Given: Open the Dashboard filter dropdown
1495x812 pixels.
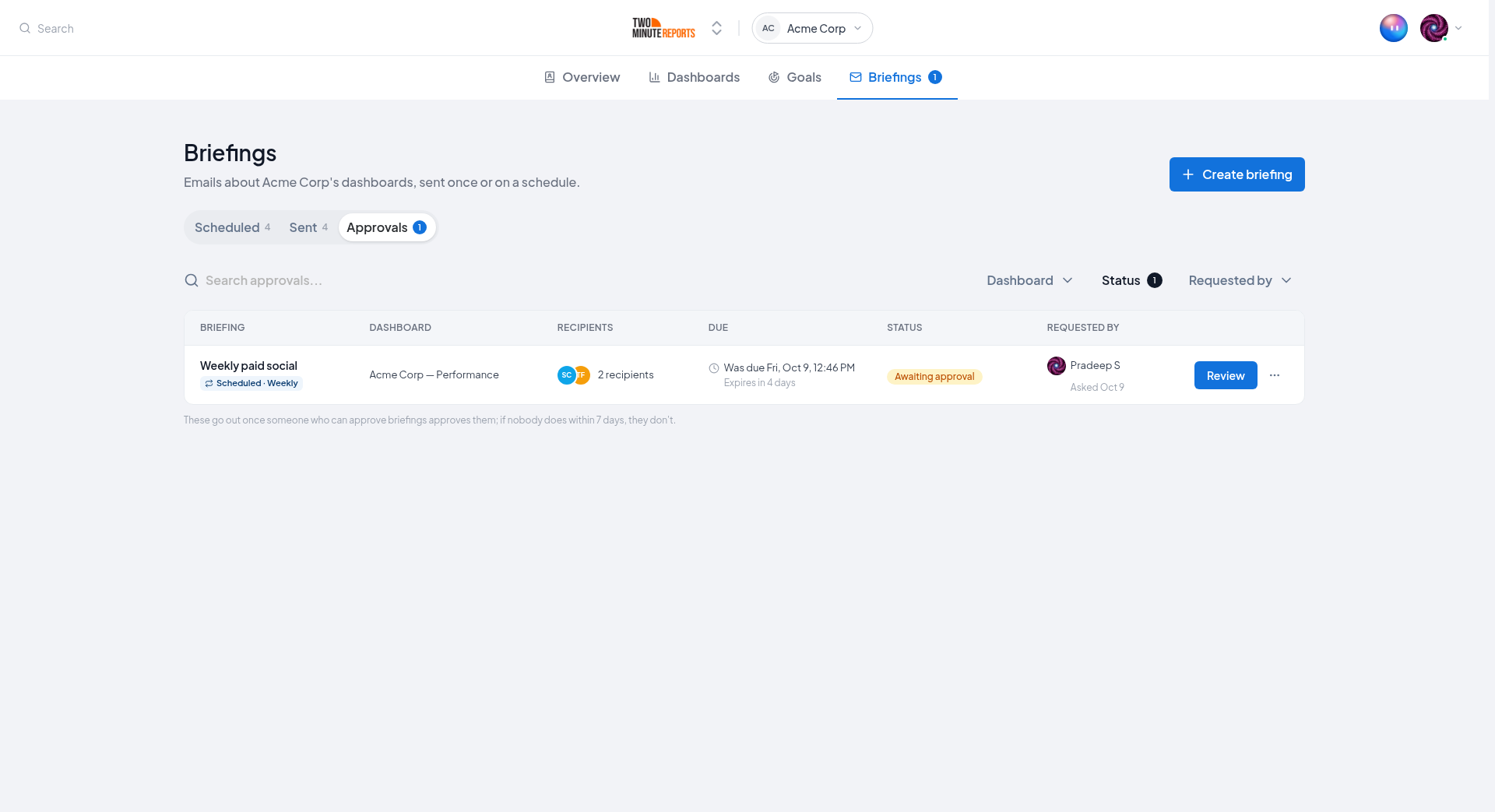Looking at the screenshot, I should click(1029, 280).
